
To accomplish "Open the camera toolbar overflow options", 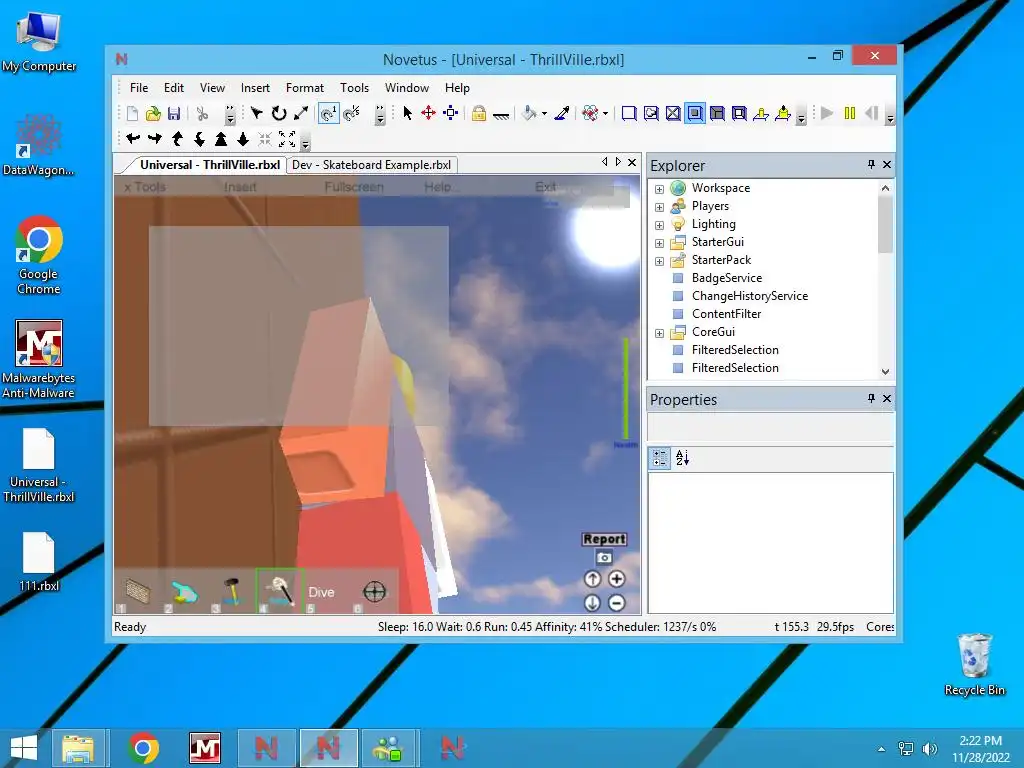I will point(305,141).
